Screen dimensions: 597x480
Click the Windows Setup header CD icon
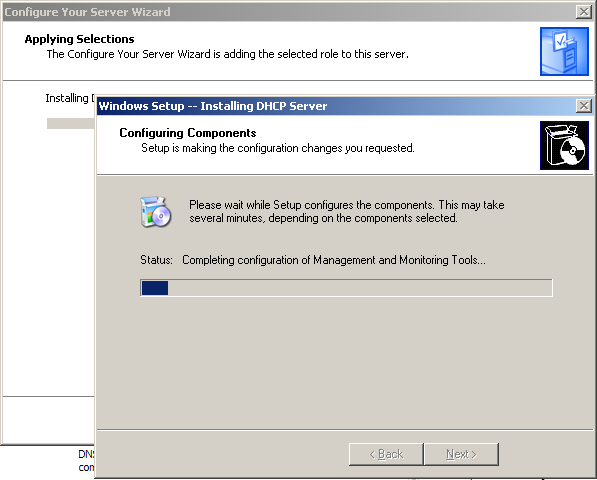[x=564, y=145]
